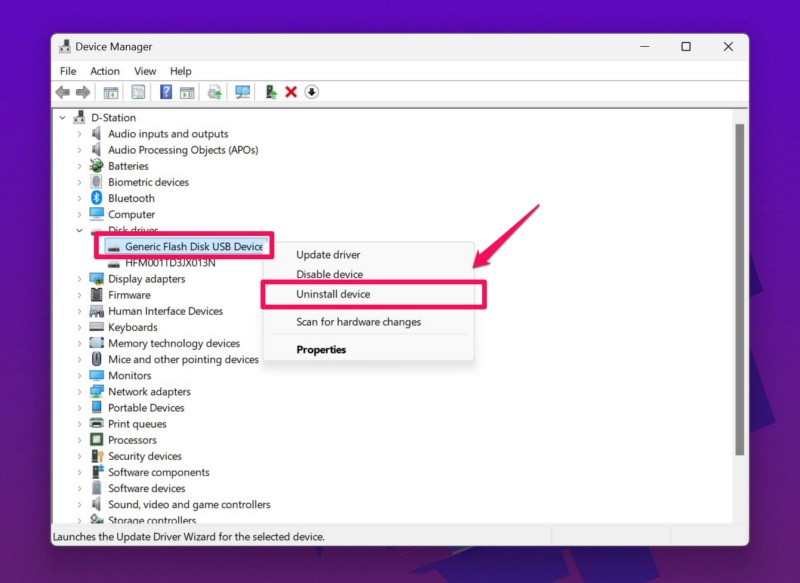Select the Processors tree item
This screenshot has height=583, width=800.
(132, 440)
